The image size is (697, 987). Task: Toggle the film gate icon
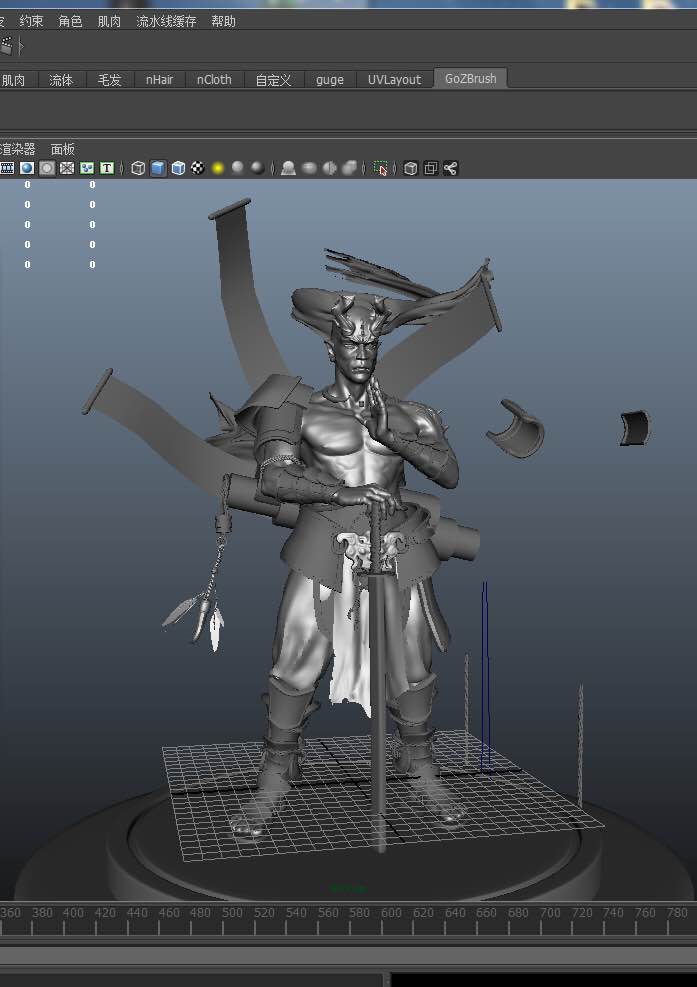7,168
